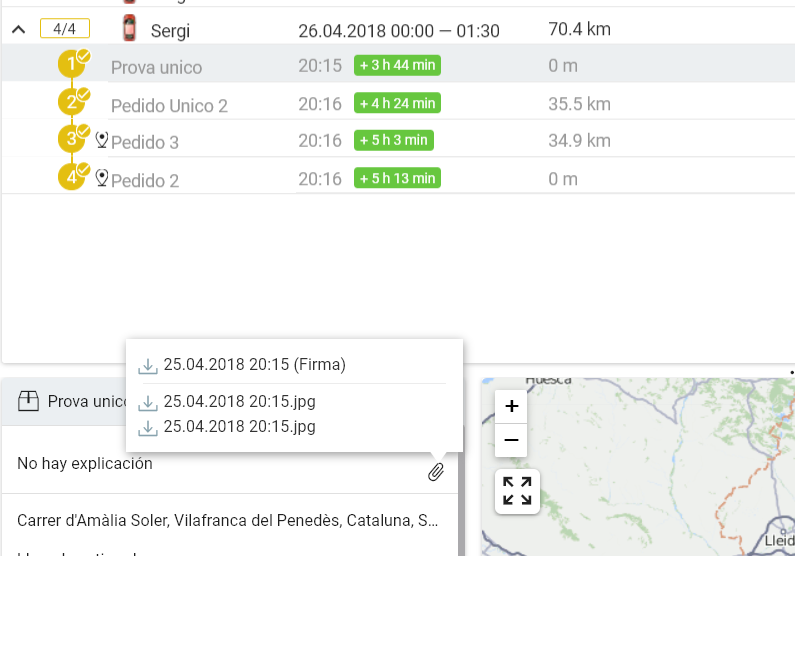This screenshot has height=654, width=795.
Task: Zoom in on the map
Action: point(511,406)
